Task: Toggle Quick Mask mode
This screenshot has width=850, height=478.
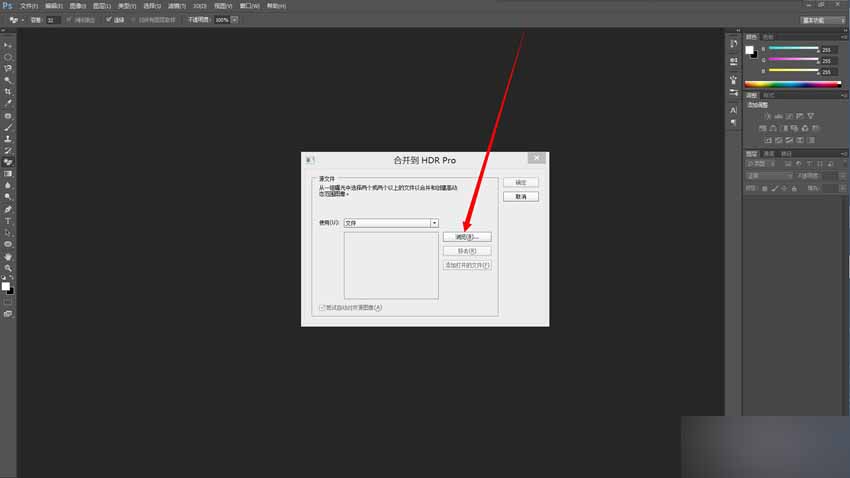Action: 8,302
